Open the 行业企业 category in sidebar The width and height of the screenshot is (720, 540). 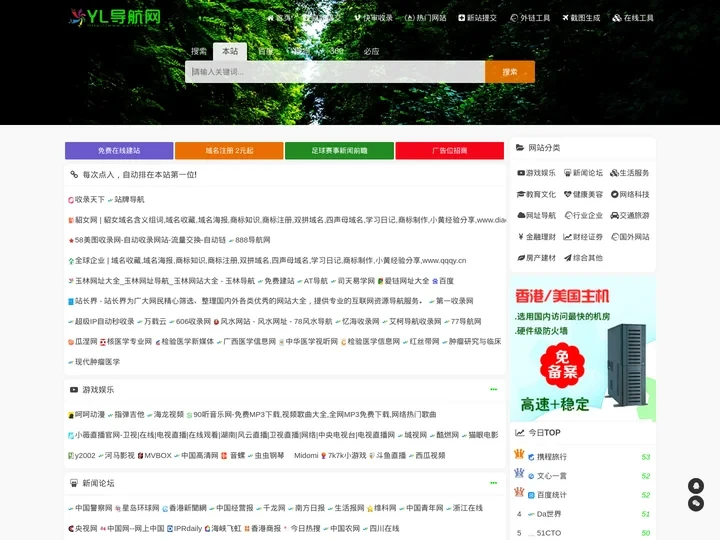(x=583, y=215)
